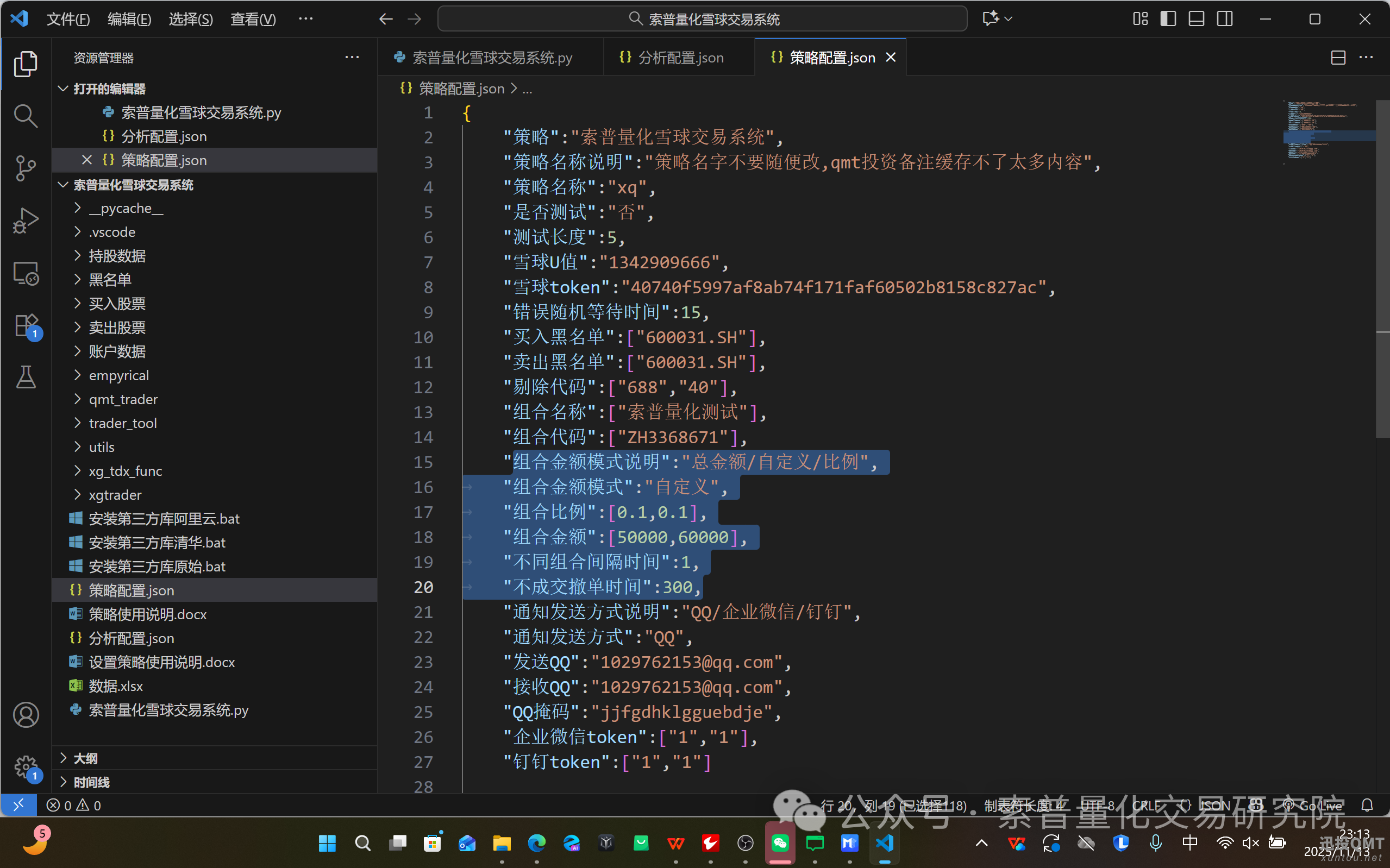1390x868 pixels.
Task: Open the Search view in activity bar
Action: (x=25, y=116)
